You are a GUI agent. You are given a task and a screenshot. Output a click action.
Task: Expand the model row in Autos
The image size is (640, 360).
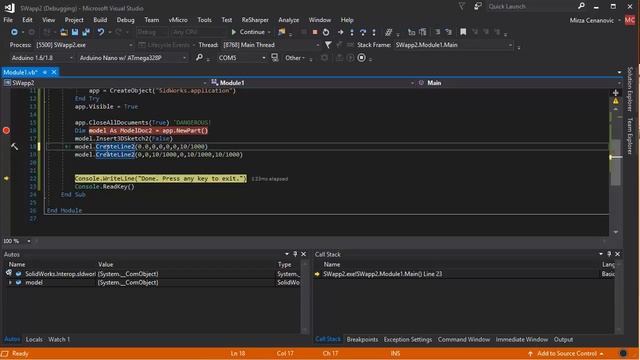[10, 282]
